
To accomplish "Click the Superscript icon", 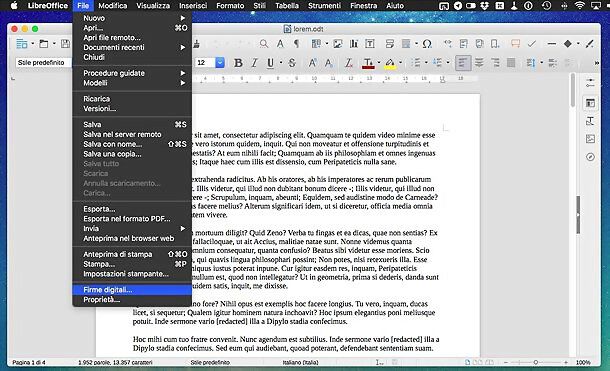I will coord(312,63).
